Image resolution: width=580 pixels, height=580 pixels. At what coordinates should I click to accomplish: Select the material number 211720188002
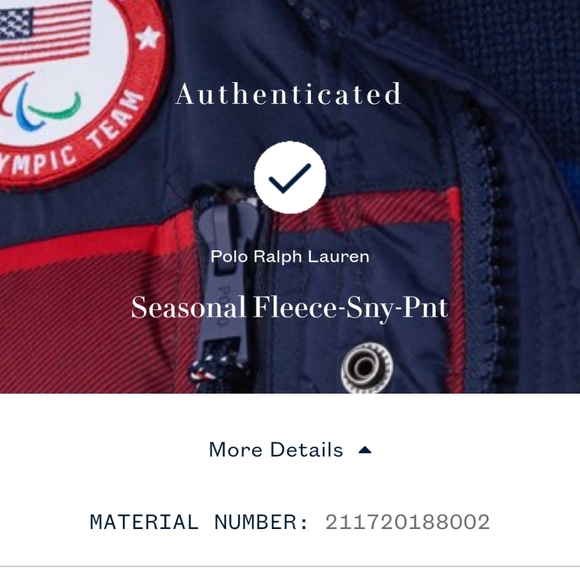tap(407, 522)
